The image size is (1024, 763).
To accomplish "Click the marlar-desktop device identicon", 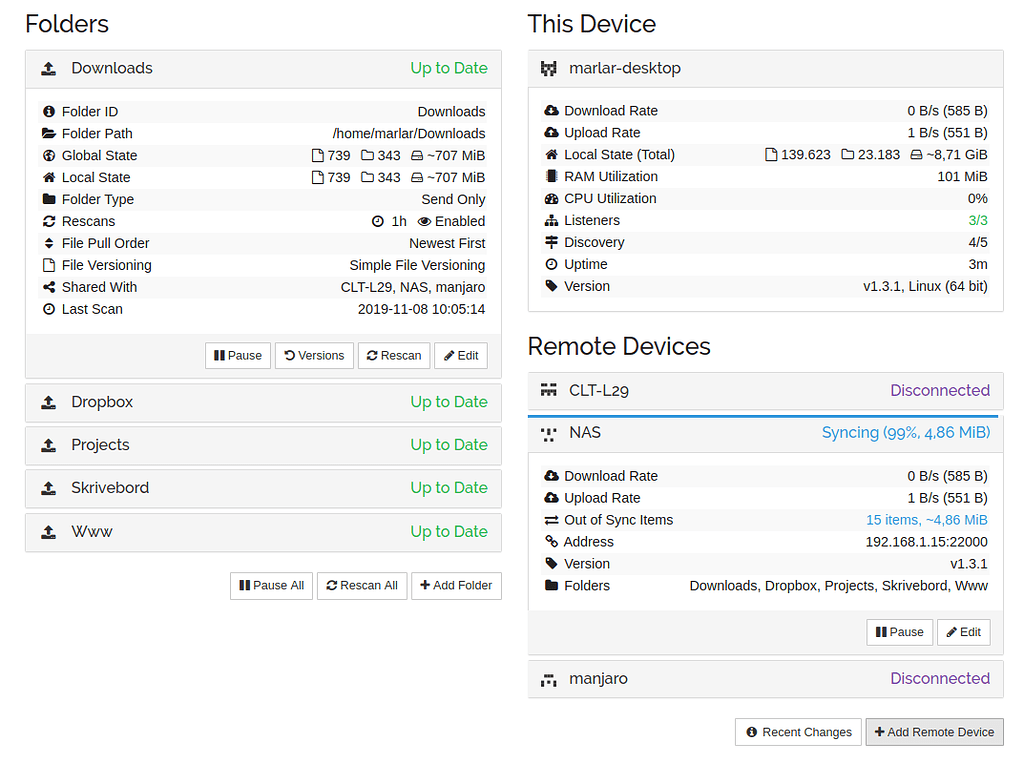I will (x=548, y=69).
